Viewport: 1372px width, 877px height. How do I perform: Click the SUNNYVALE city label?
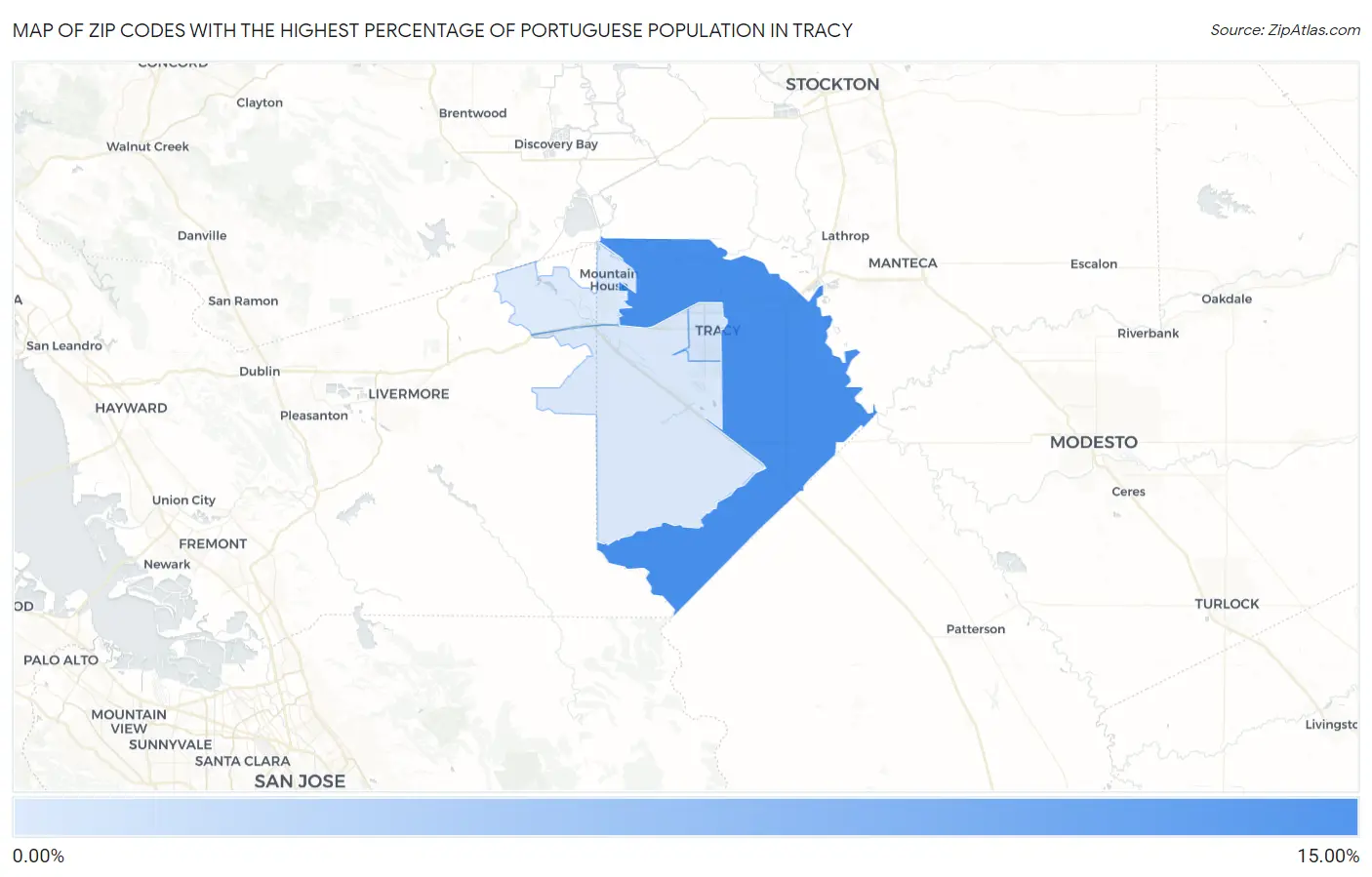coord(171,744)
